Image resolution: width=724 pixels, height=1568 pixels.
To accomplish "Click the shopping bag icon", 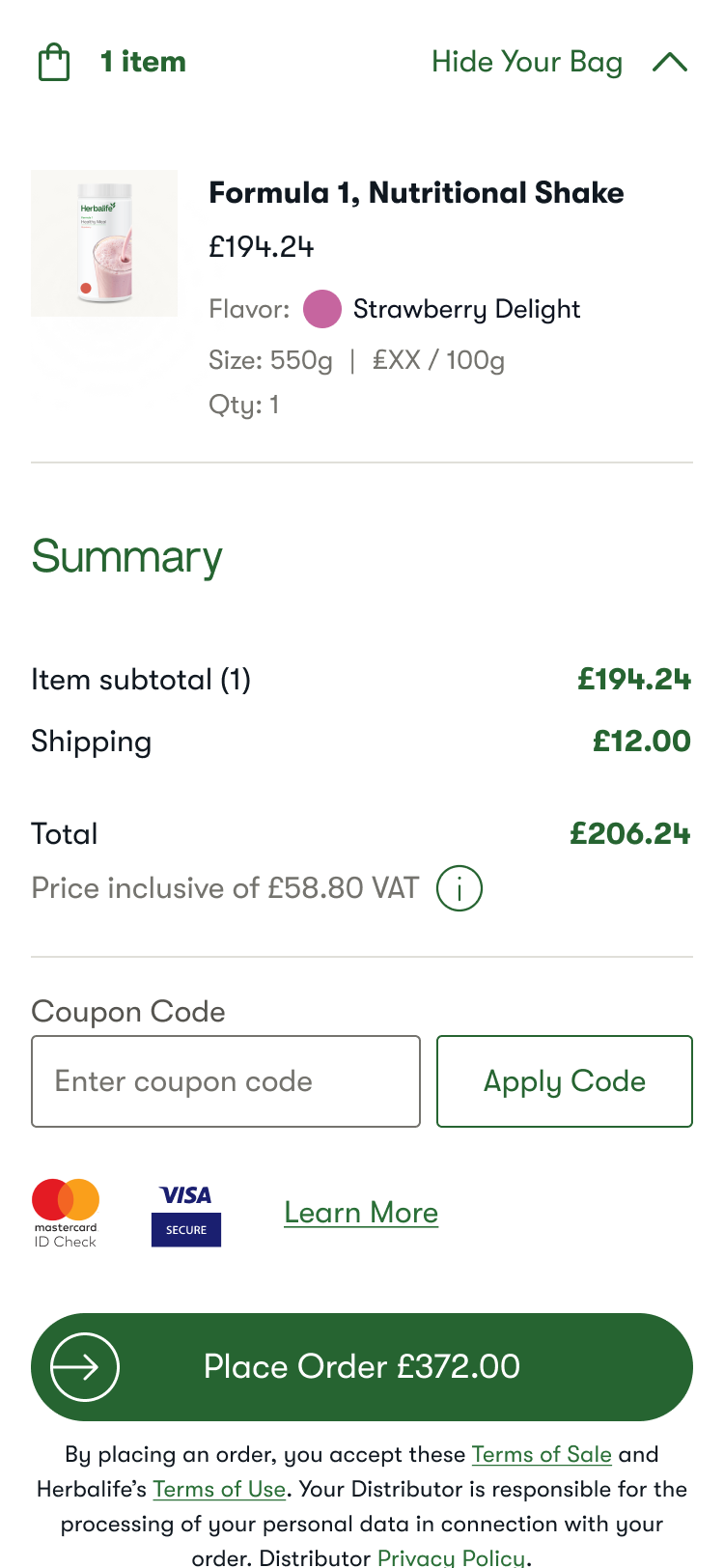I will click(55, 61).
